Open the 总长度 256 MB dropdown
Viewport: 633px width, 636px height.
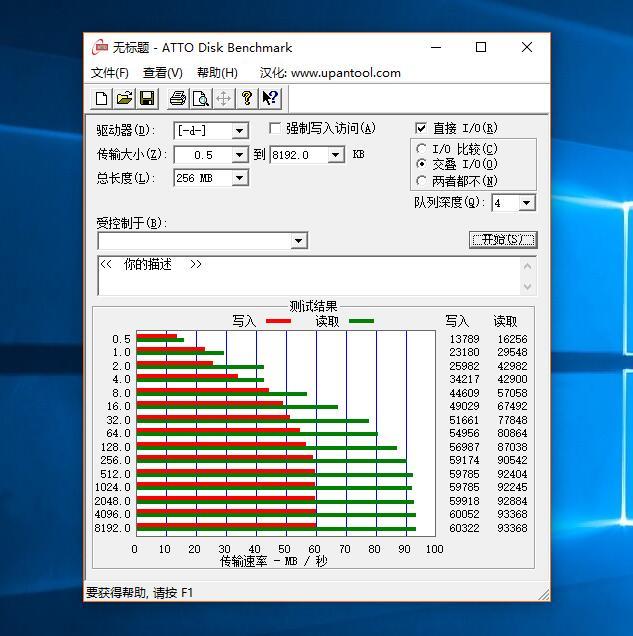coord(240,178)
